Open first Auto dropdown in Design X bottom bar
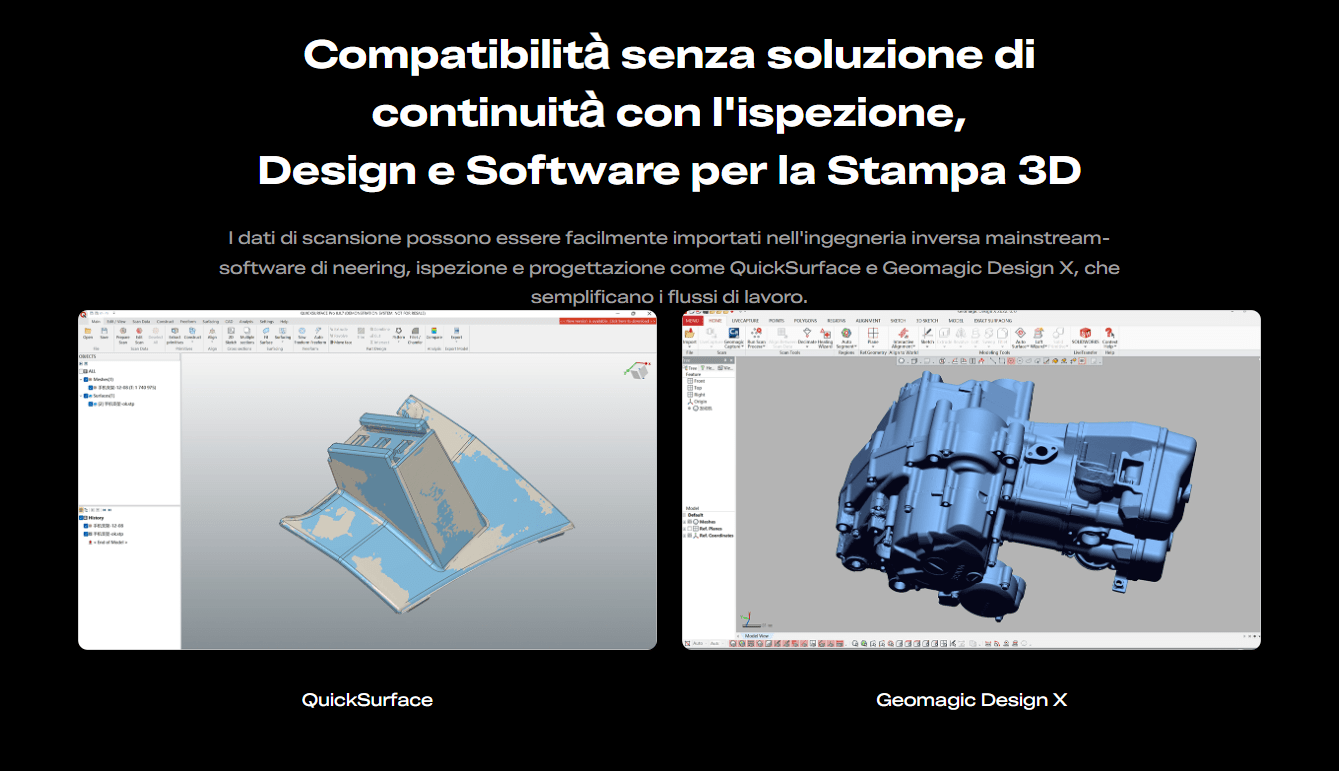1339x771 pixels. [x=700, y=644]
